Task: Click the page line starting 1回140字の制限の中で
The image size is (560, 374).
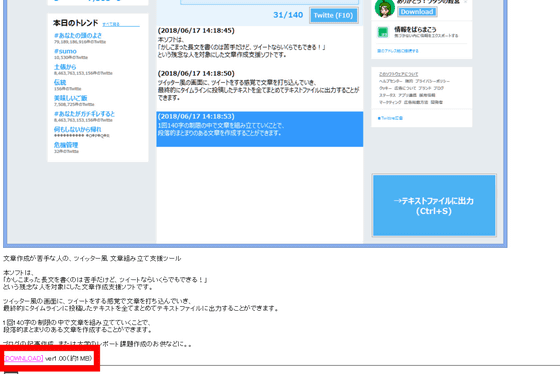Action: pyautogui.click(x=76, y=323)
